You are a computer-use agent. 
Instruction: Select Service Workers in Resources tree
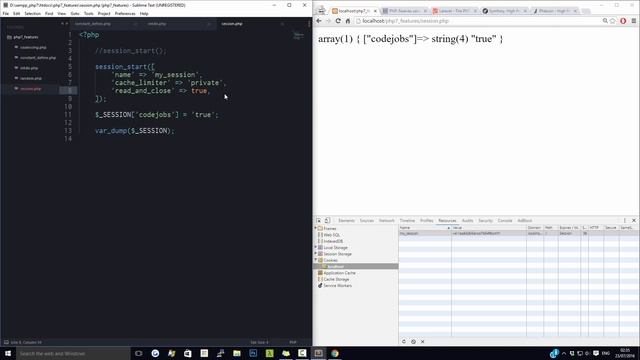[x=337, y=286]
